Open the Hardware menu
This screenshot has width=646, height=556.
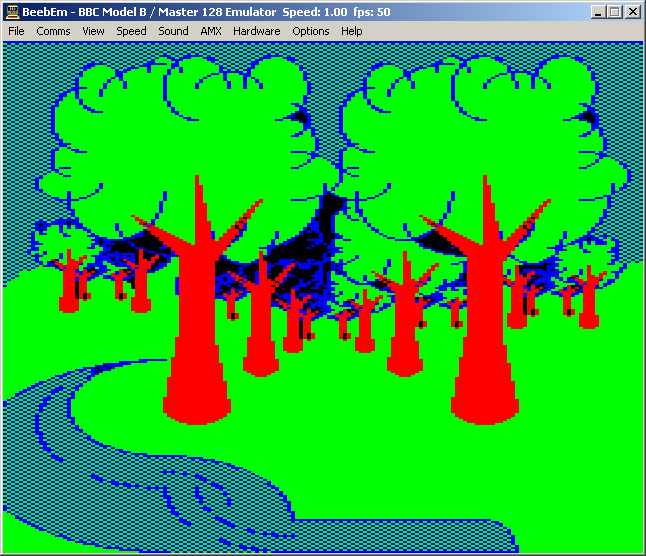(257, 31)
